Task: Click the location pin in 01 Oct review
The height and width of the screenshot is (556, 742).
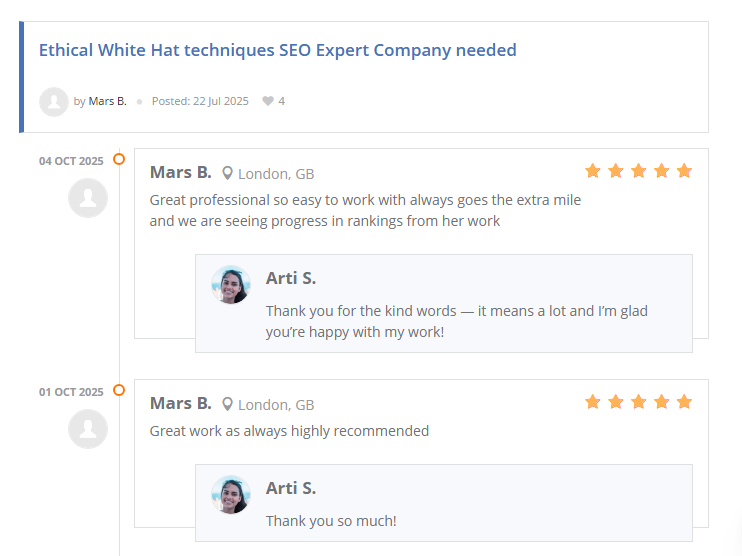Action: coord(228,404)
